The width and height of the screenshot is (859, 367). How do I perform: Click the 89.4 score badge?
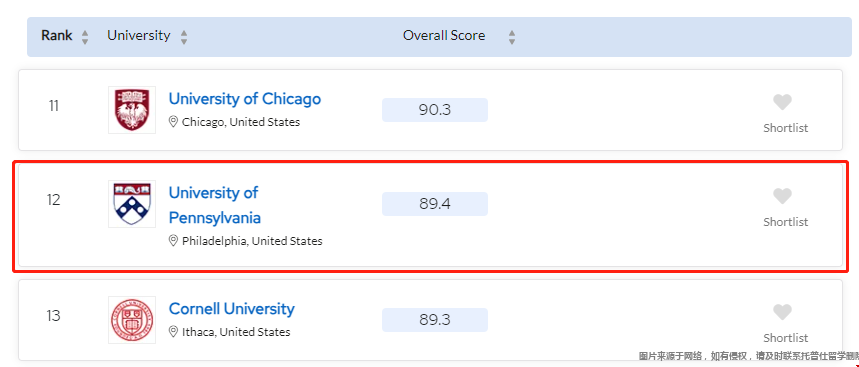(x=435, y=204)
